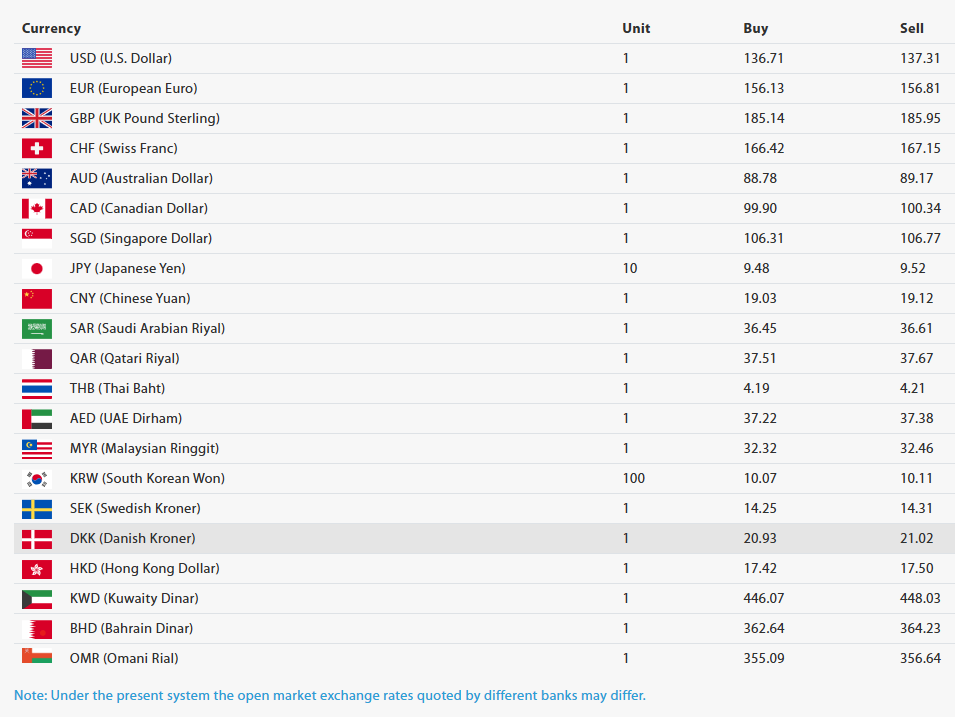Click the Japanese flag icon

tap(37, 268)
